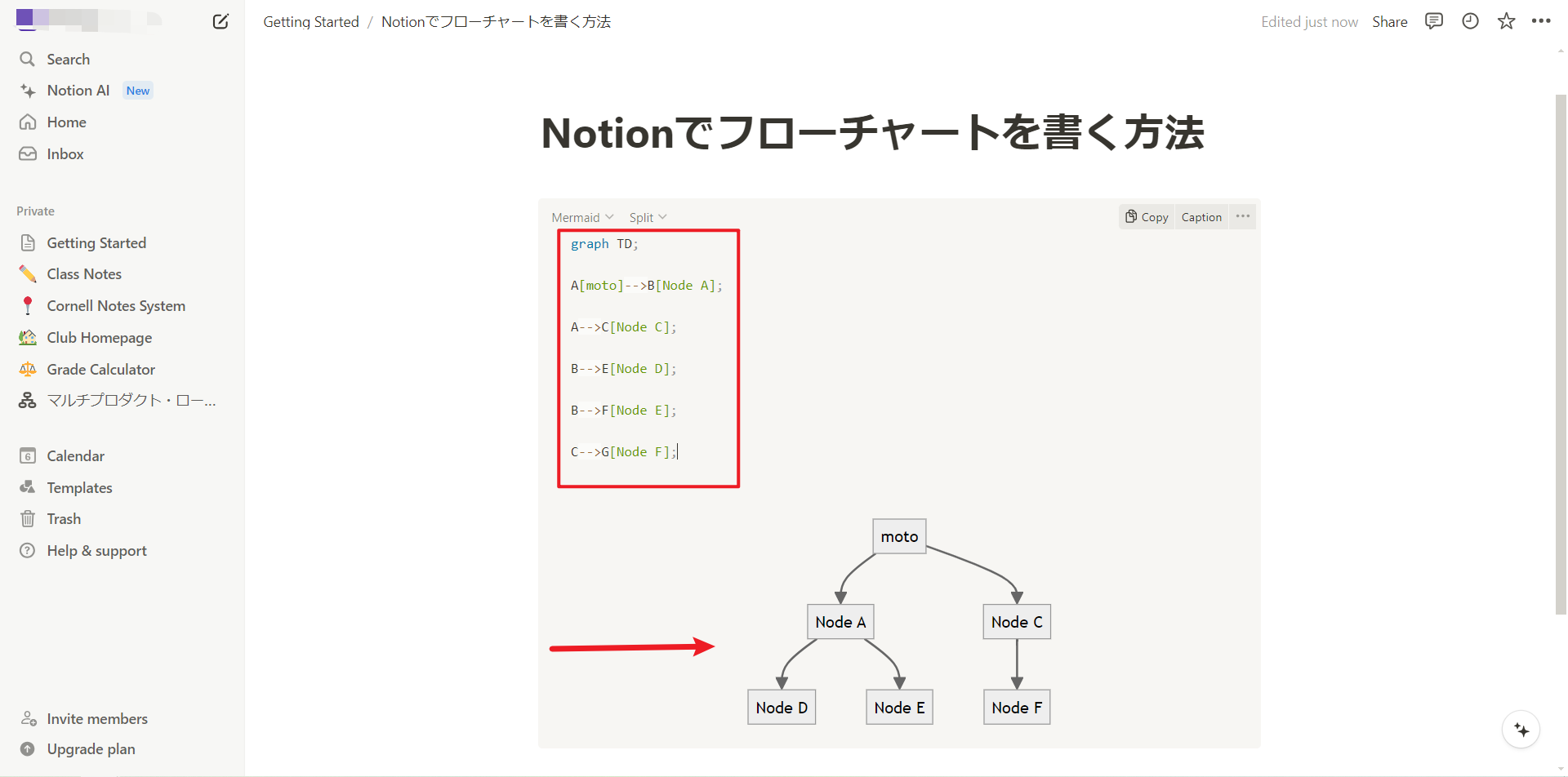Copy the code block contents

click(x=1147, y=217)
